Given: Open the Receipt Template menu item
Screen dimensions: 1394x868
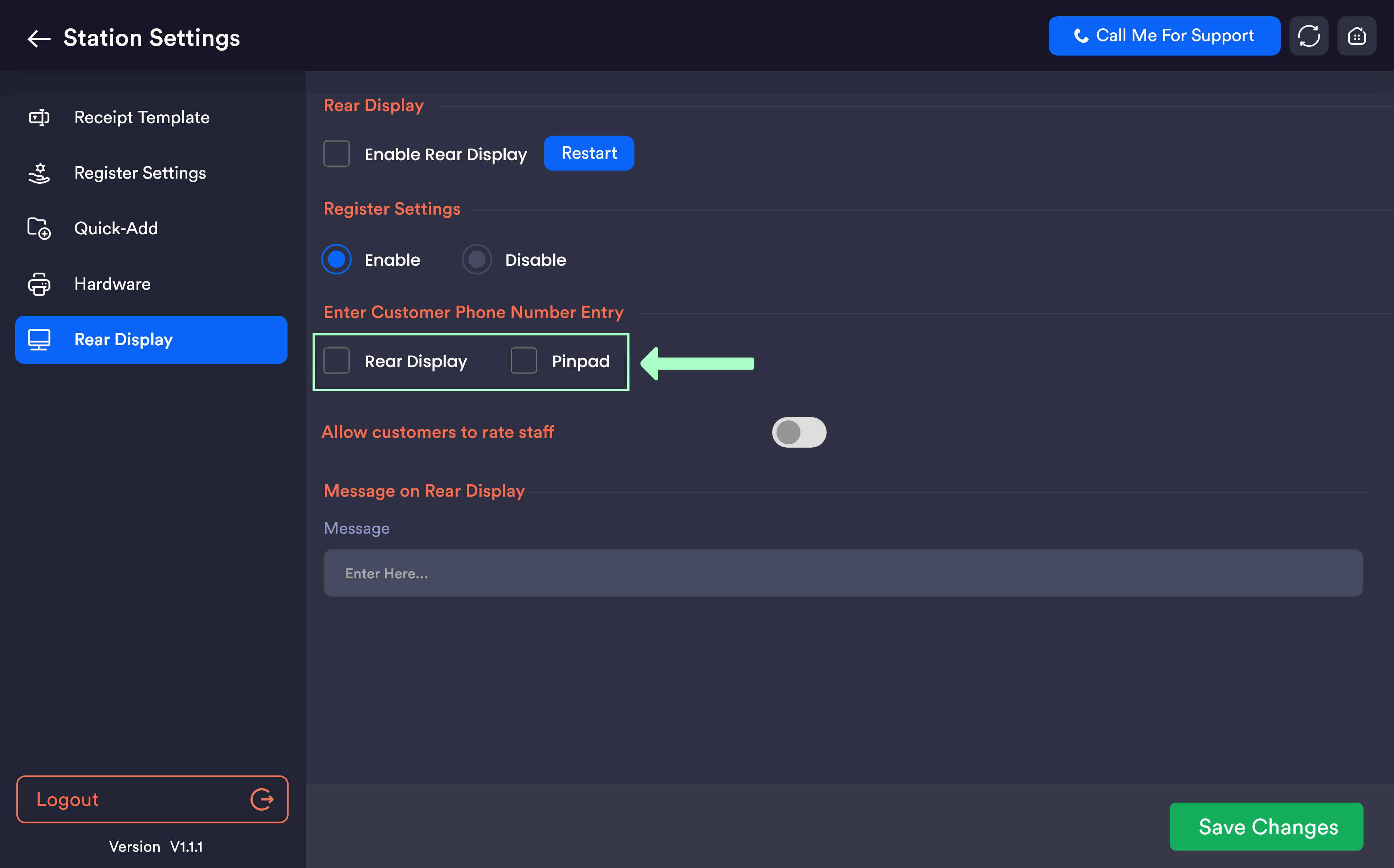Looking at the screenshot, I should [x=142, y=118].
